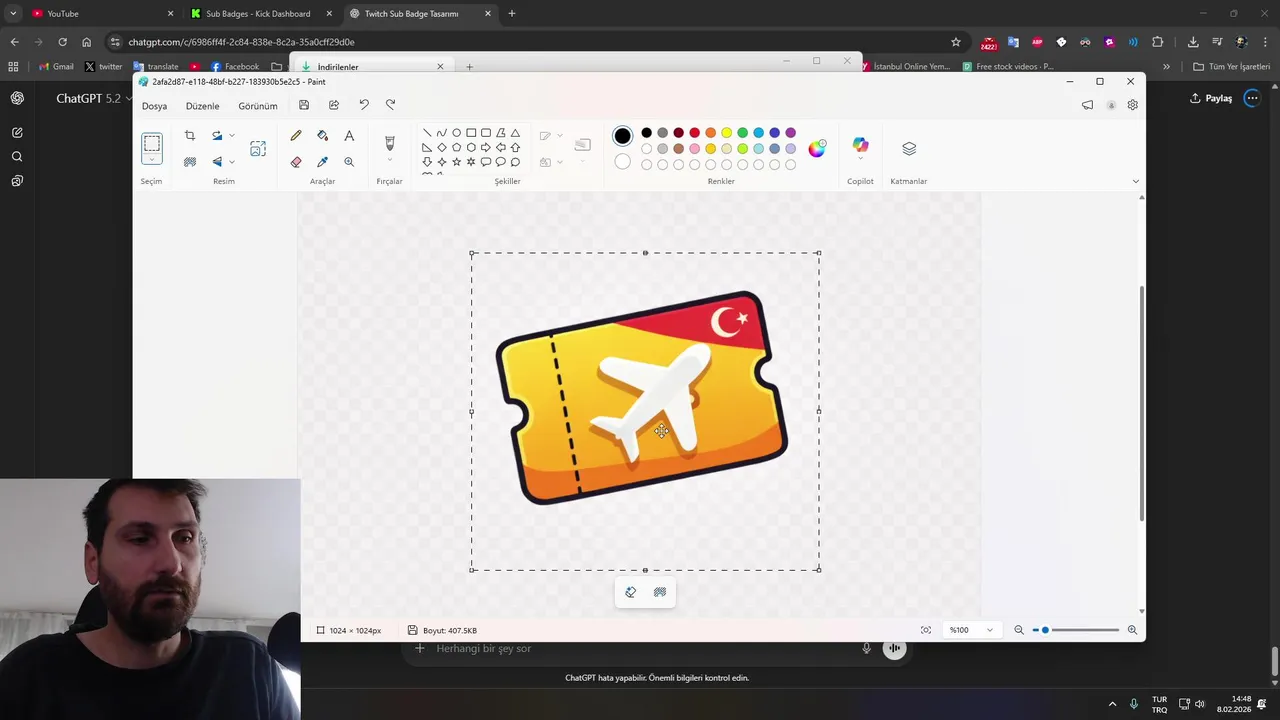Select the Brushes tool
This screenshot has width=1280, height=720.
[x=390, y=143]
